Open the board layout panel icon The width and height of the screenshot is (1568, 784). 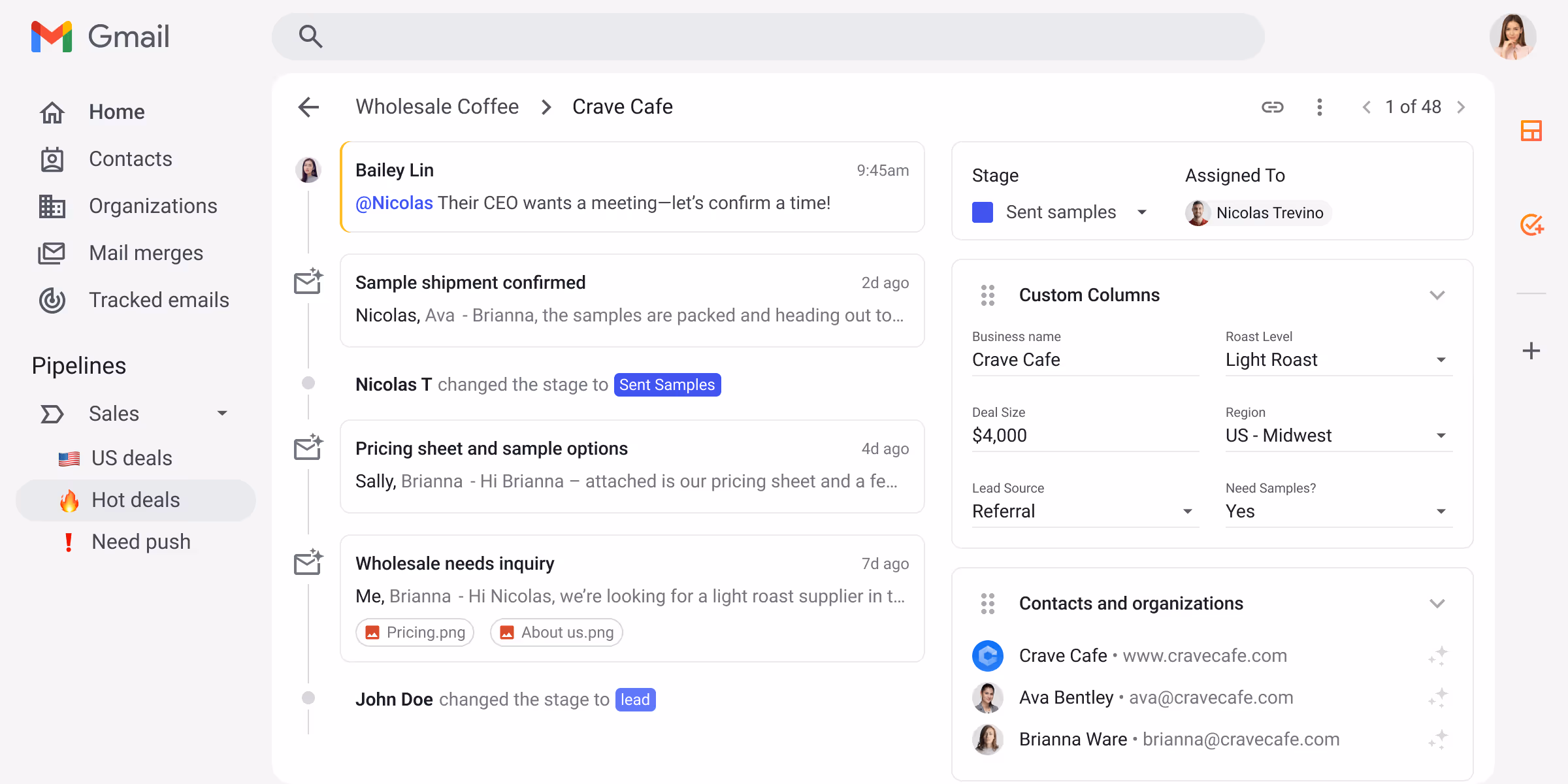coord(1531,131)
